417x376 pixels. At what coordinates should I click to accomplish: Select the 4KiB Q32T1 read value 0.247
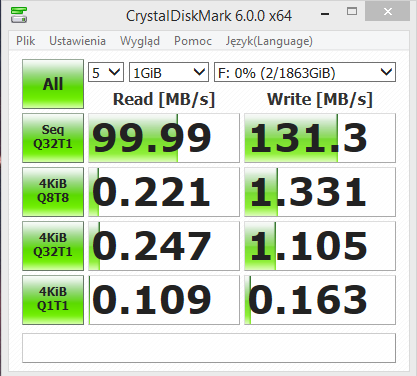point(164,246)
